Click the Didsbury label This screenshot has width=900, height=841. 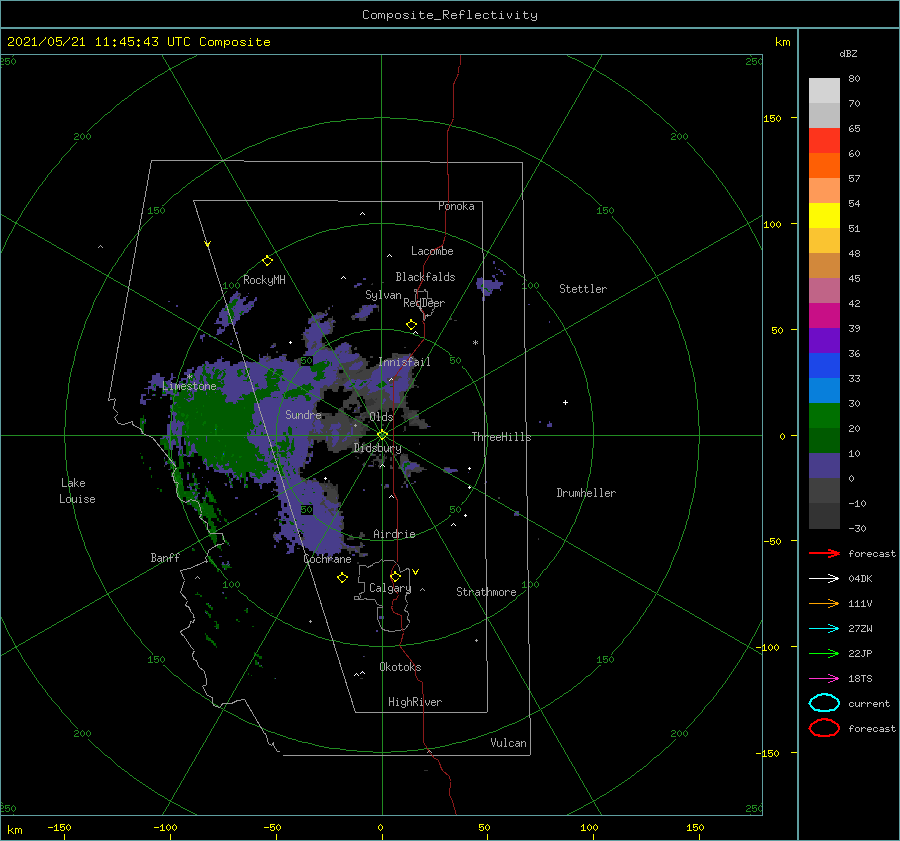point(378,448)
